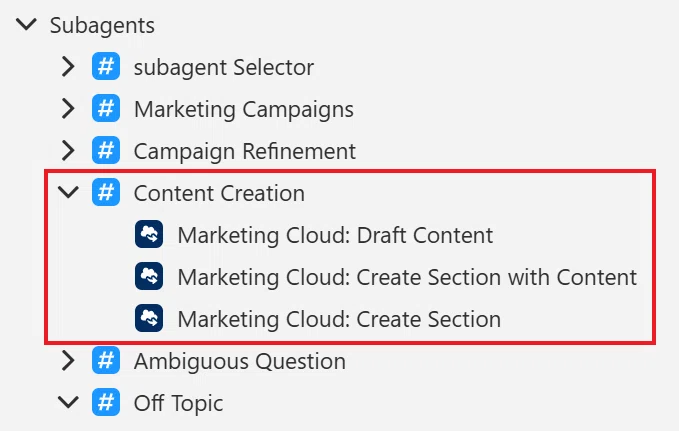Click the hash icon beside subagent Selector
Viewport: 679px width, 431px height.
[106, 67]
